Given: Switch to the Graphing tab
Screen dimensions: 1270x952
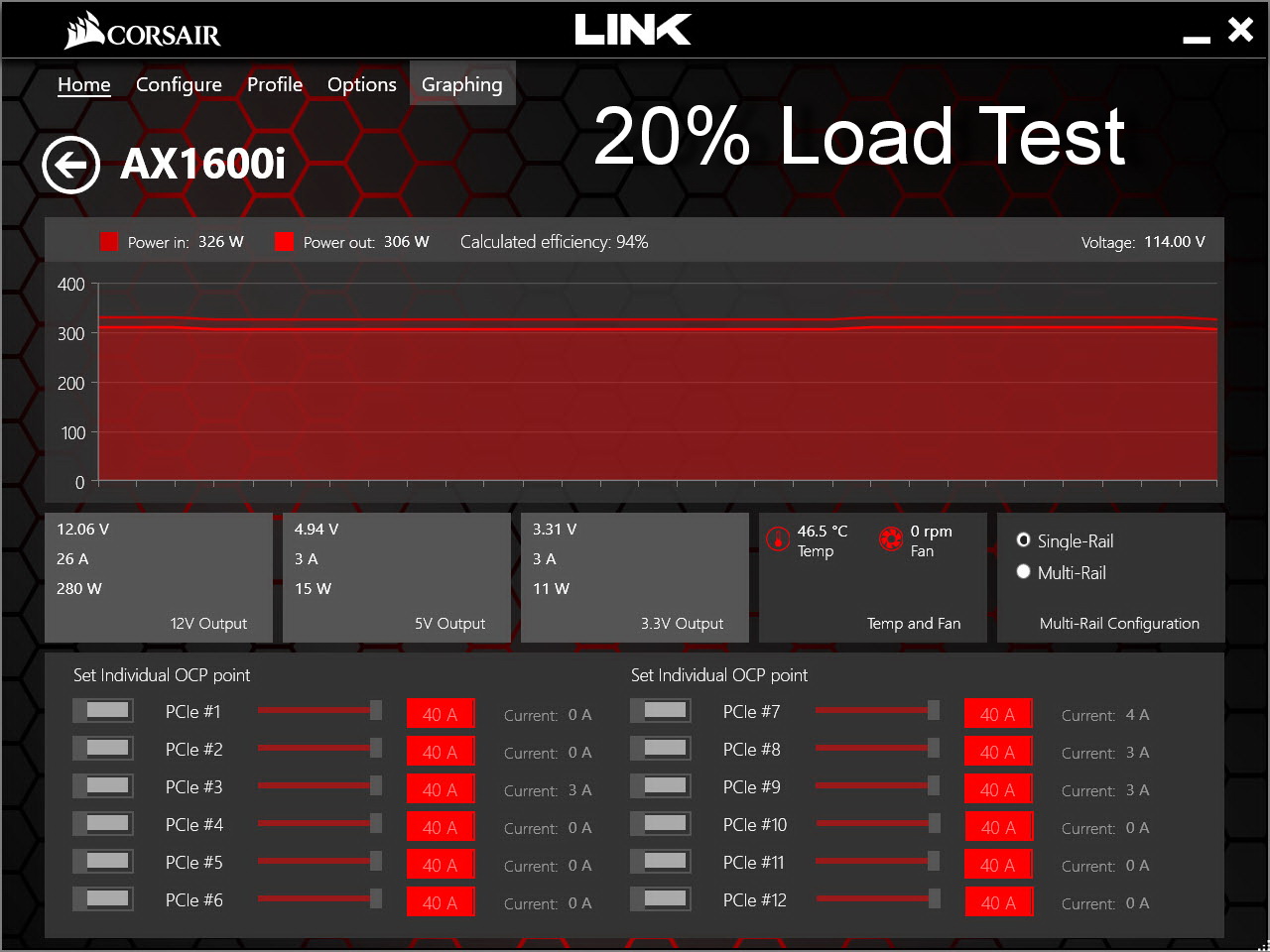Looking at the screenshot, I should click(x=462, y=84).
